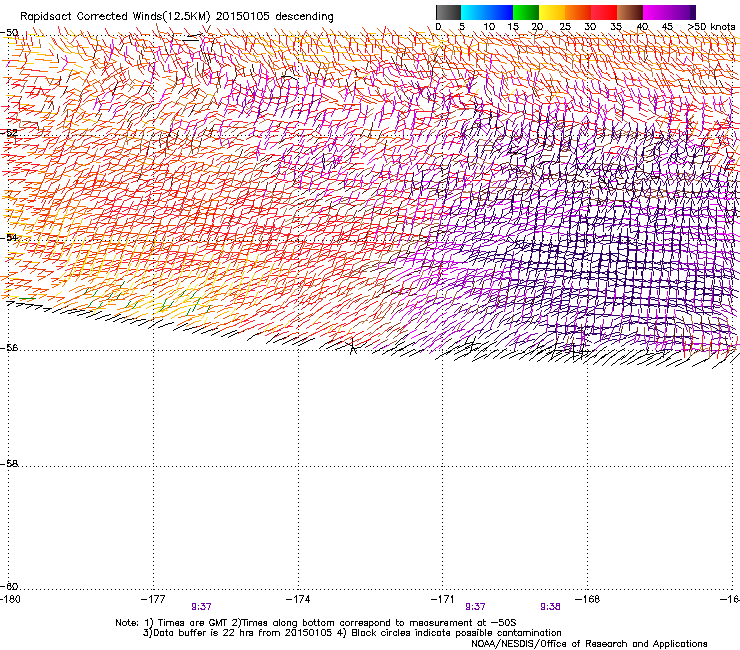Viewport: 740px width, 650px height.
Task: Click the -168 longitude axis label
Action: (588, 599)
